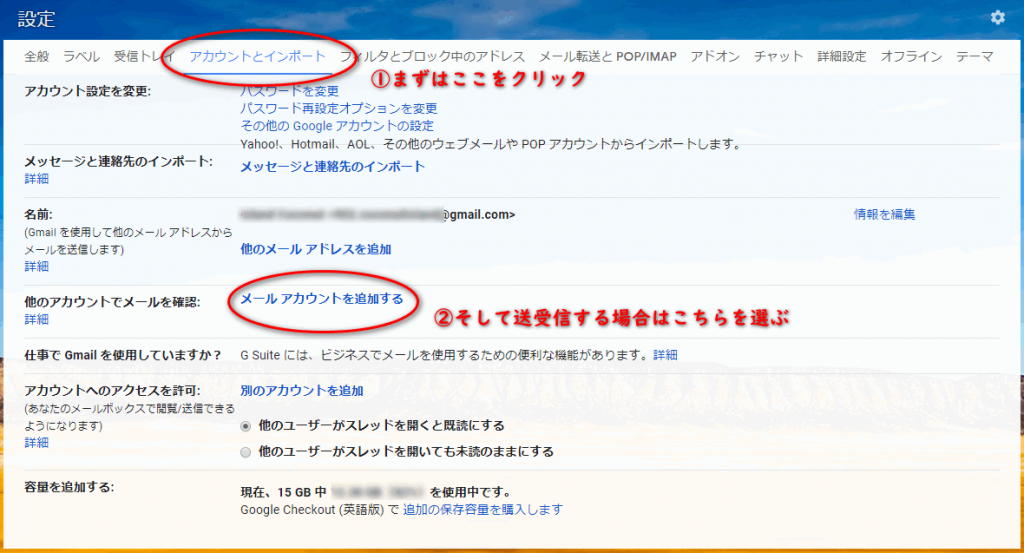Go to the 詳細設定 tab
Image resolution: width=1024 pixels, height=553 pixels.
click(841, 57)
